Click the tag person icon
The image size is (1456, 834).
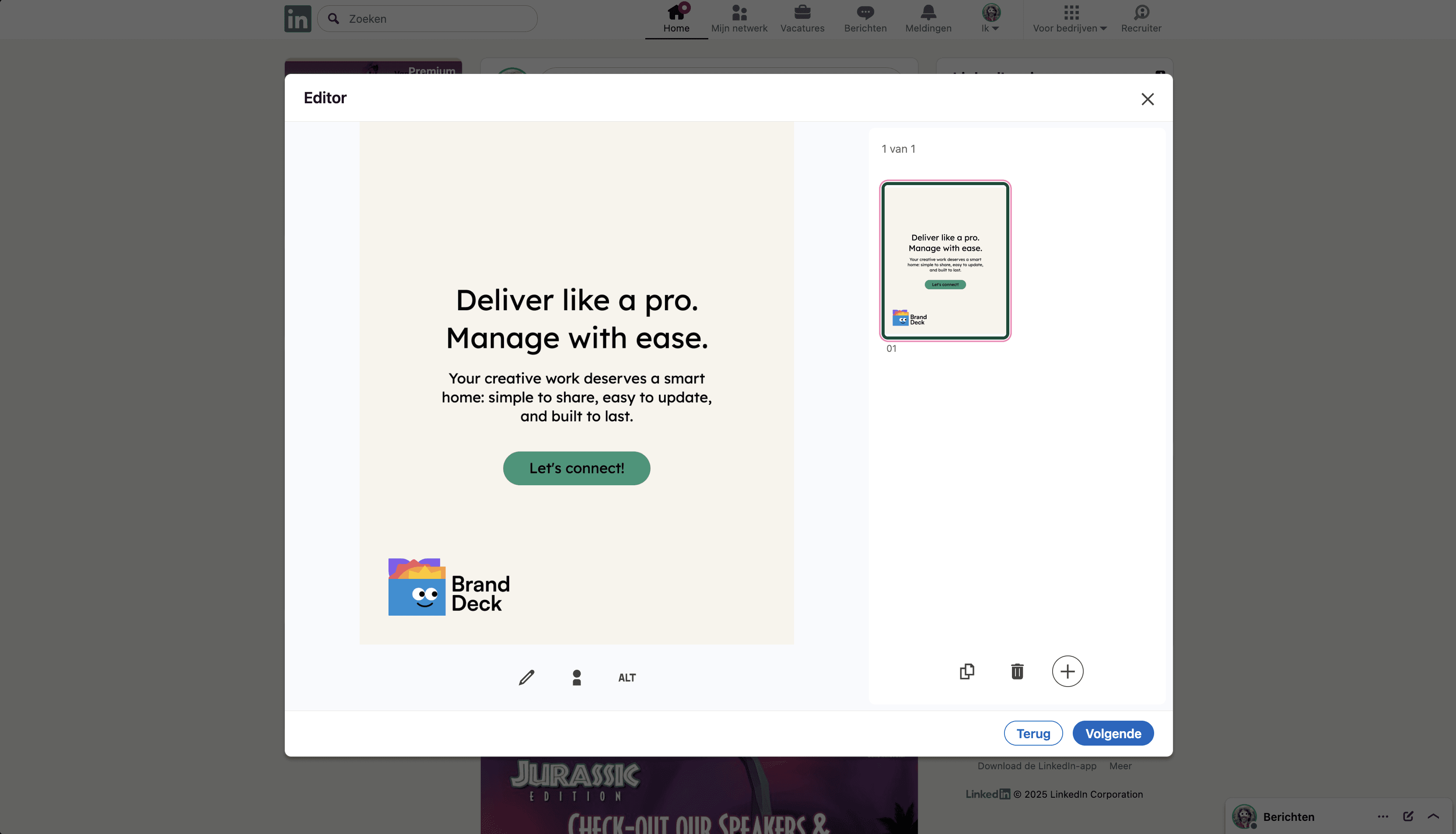pyautogui.click(x=577, y=677)
